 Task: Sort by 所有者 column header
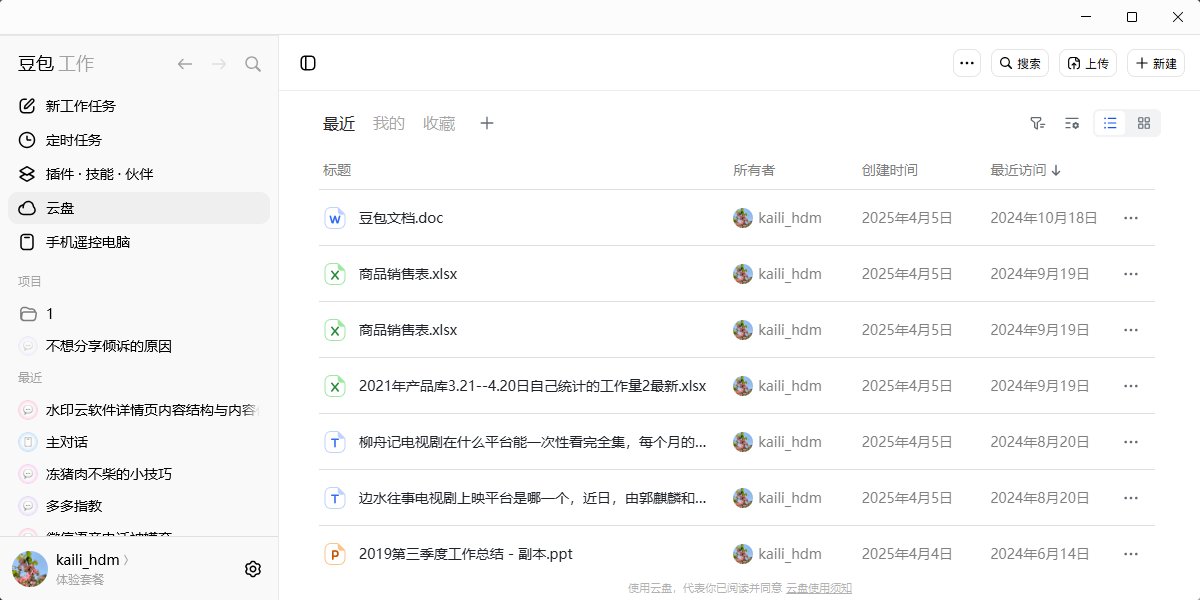(x=754, y=170)
